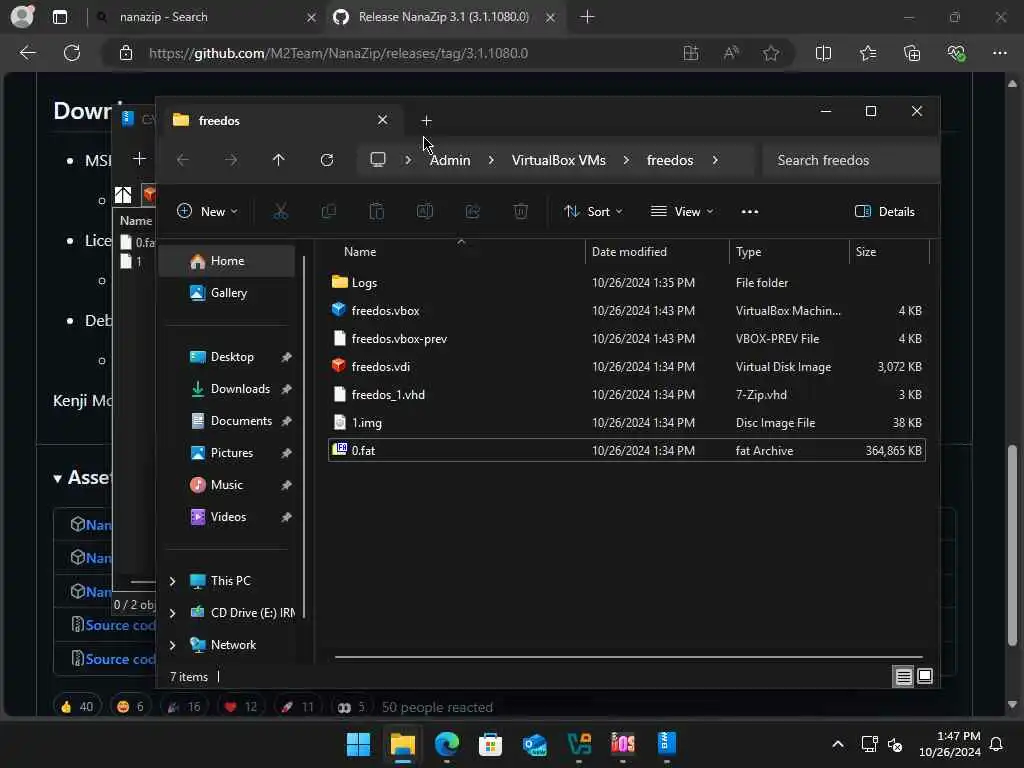Click the Cut scissors icon in Explorer toolbar
1024x768 pixels.
click(x=280, y=212)
